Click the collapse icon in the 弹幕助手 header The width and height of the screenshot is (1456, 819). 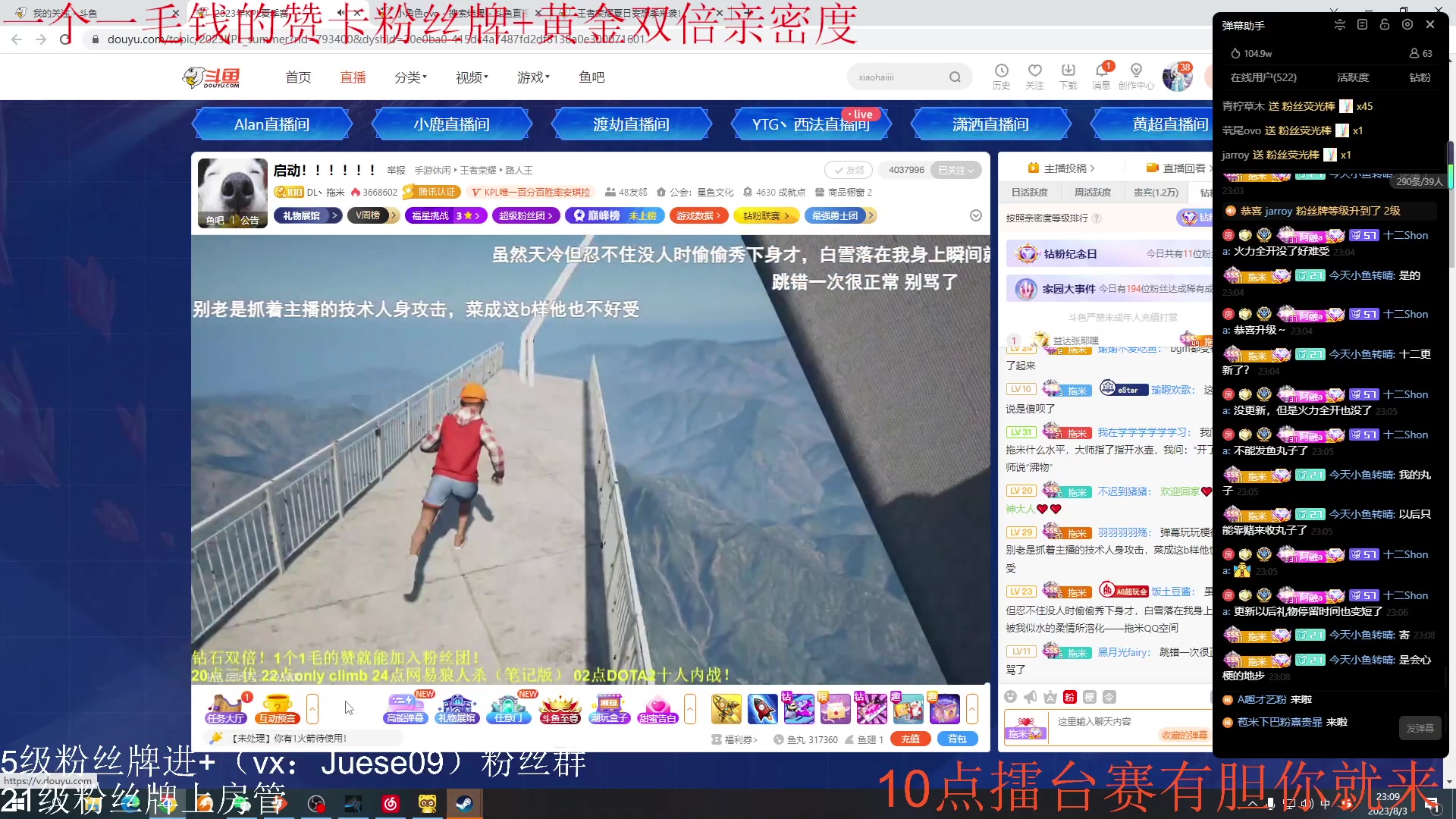pos(1340,24)
